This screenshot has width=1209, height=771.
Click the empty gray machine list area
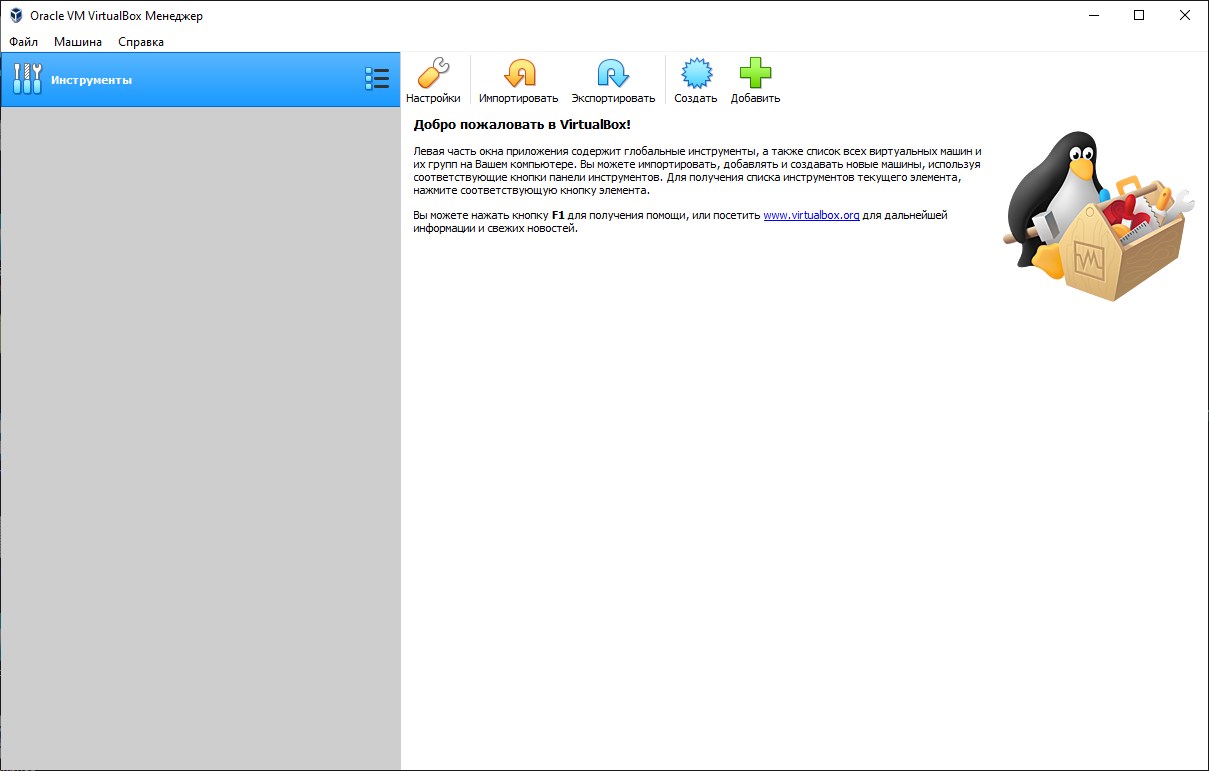(x=200, y=430)
